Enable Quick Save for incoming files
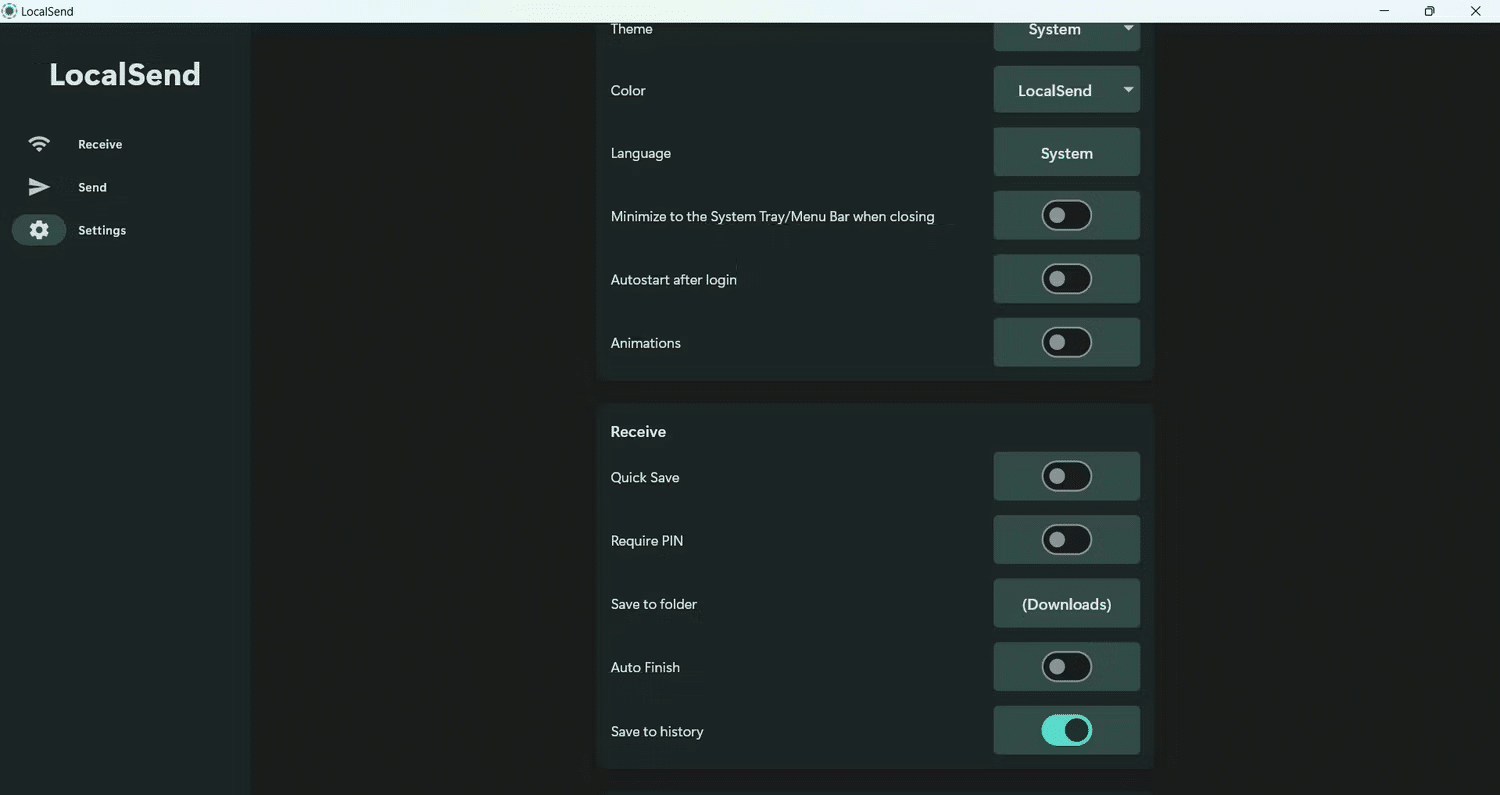The width and height of the screenshot is (1500, 795). point(1066,476)
